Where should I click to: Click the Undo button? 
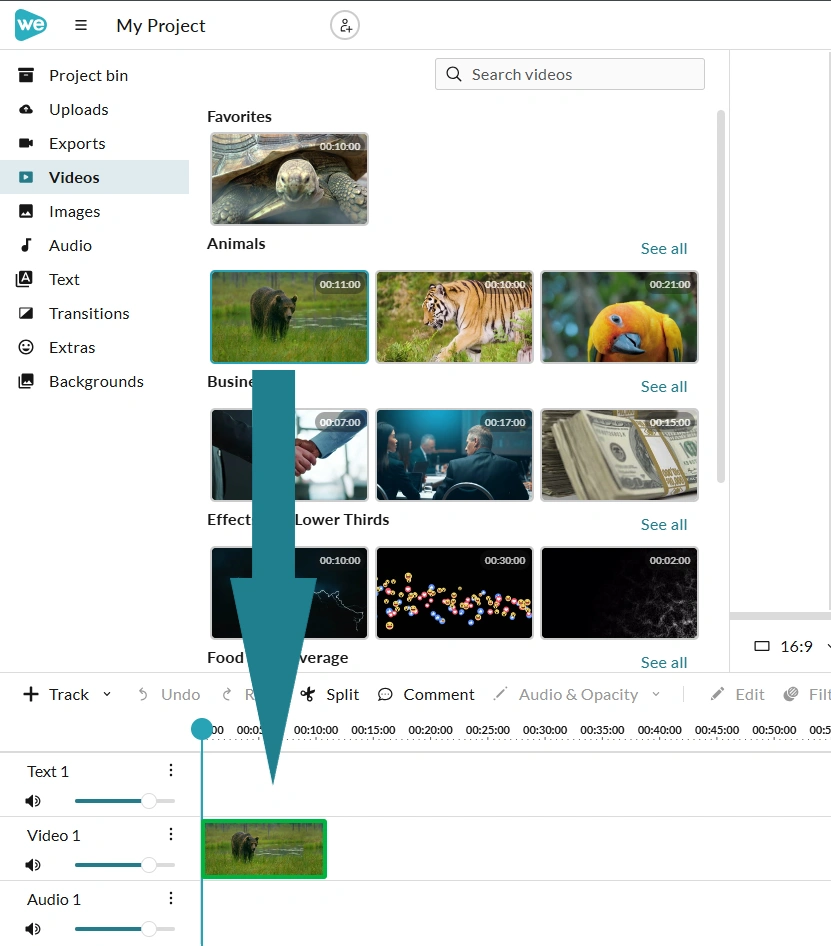tap(169, 694)
